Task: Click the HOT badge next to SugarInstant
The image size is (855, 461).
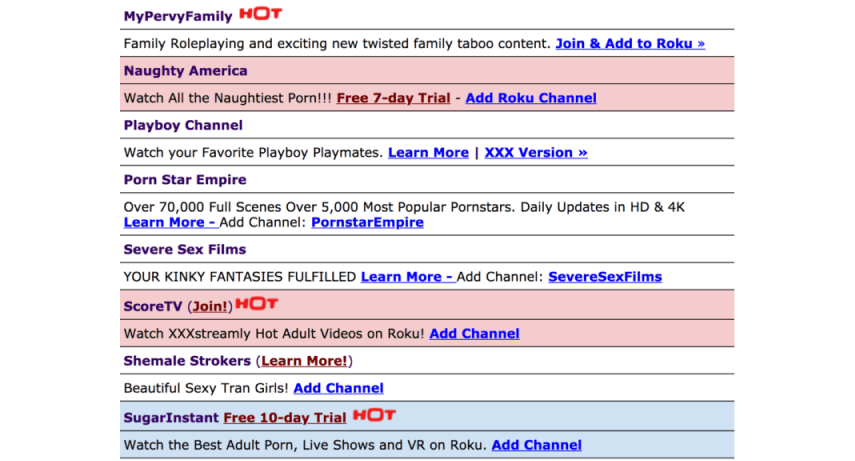Action: [374, 415]
